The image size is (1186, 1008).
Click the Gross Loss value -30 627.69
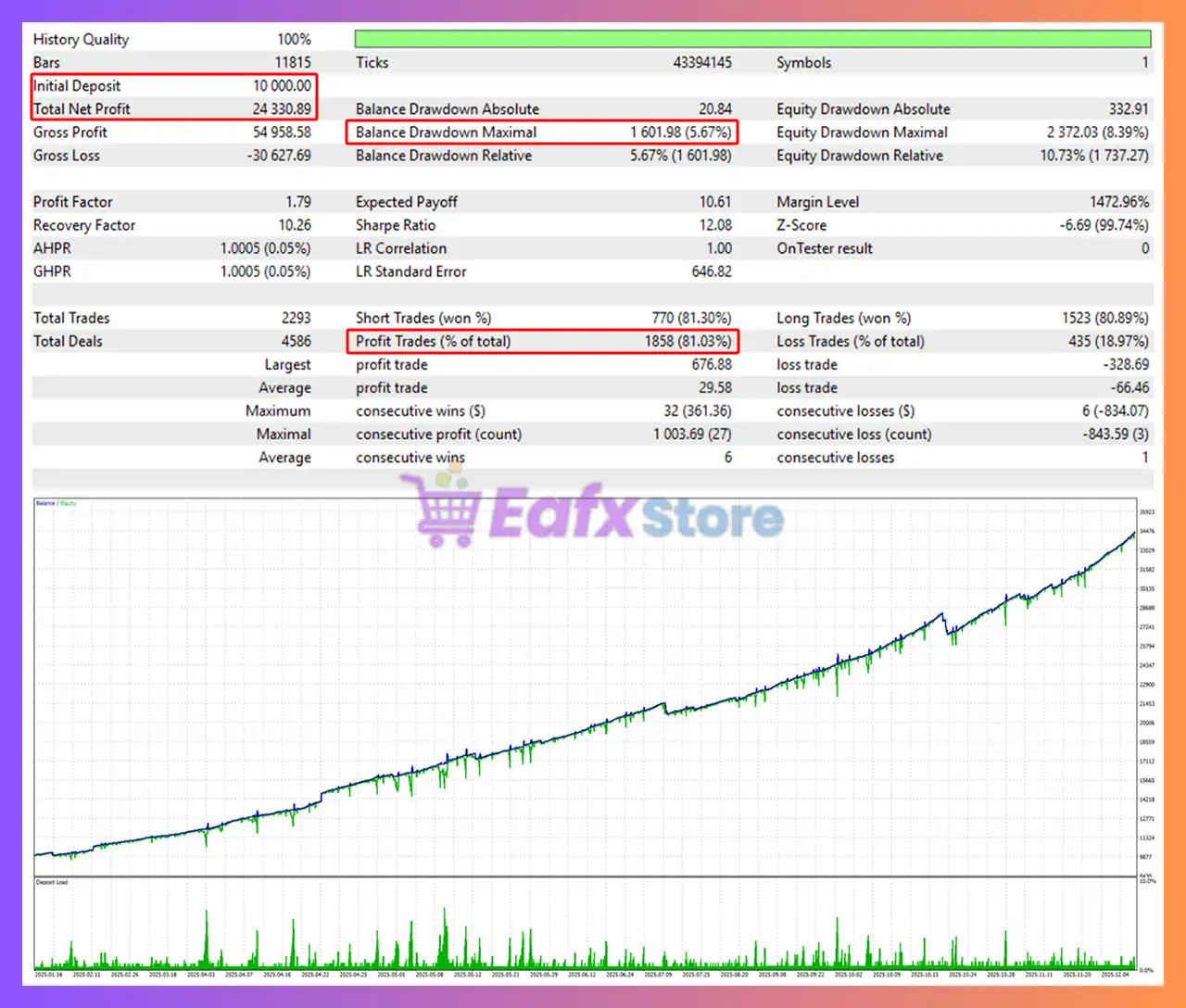pyautogui.click(x=279, y=156)
